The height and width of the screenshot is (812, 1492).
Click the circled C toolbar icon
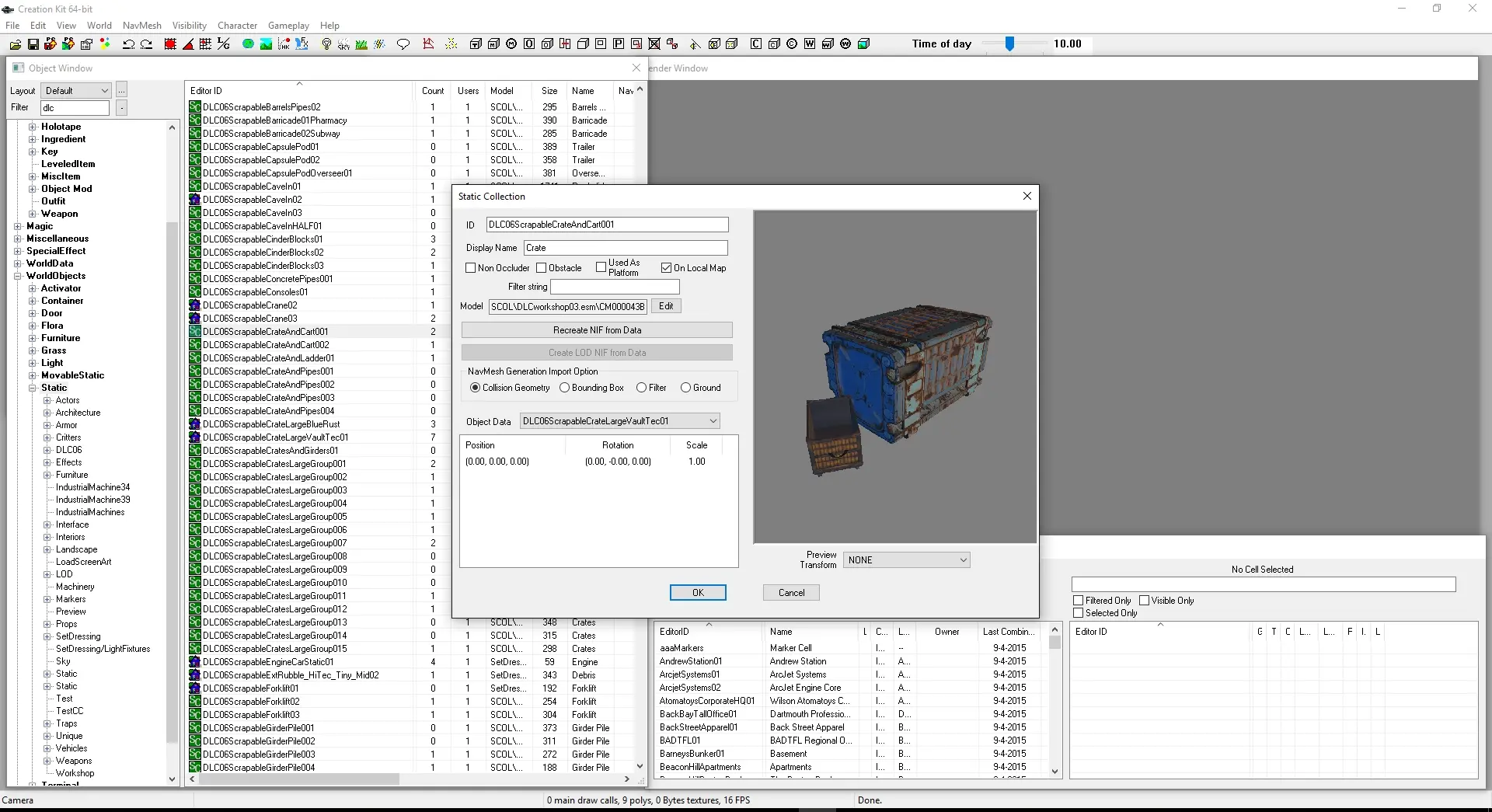tap(792, 44)
